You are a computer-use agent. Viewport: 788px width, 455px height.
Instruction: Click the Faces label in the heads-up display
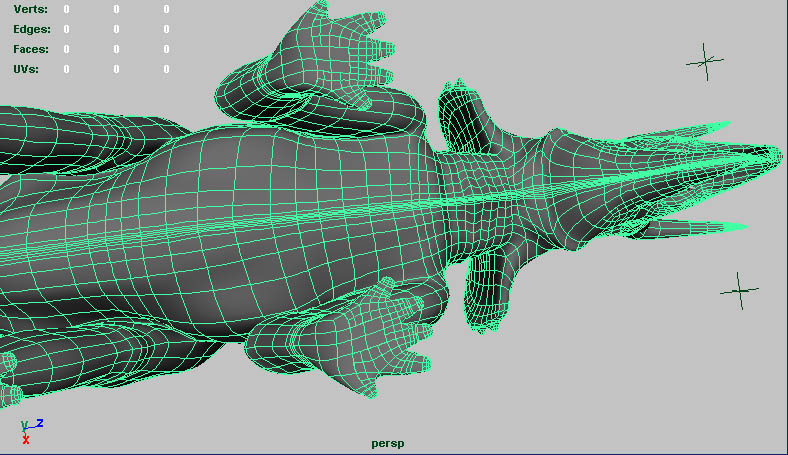[31, 49]
